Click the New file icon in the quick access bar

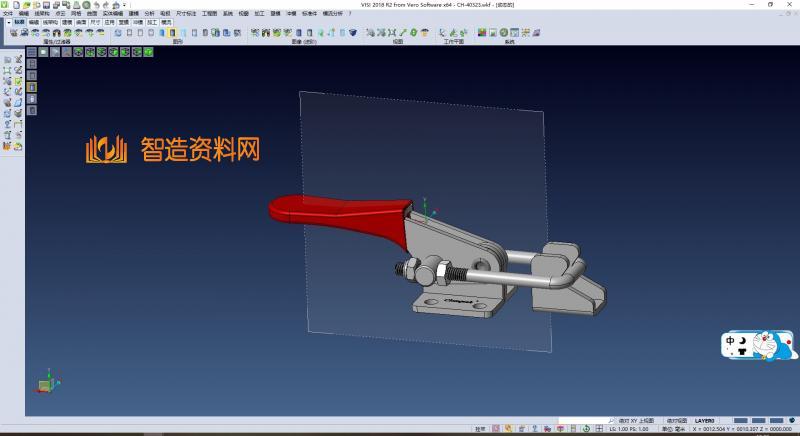[16, 5]
